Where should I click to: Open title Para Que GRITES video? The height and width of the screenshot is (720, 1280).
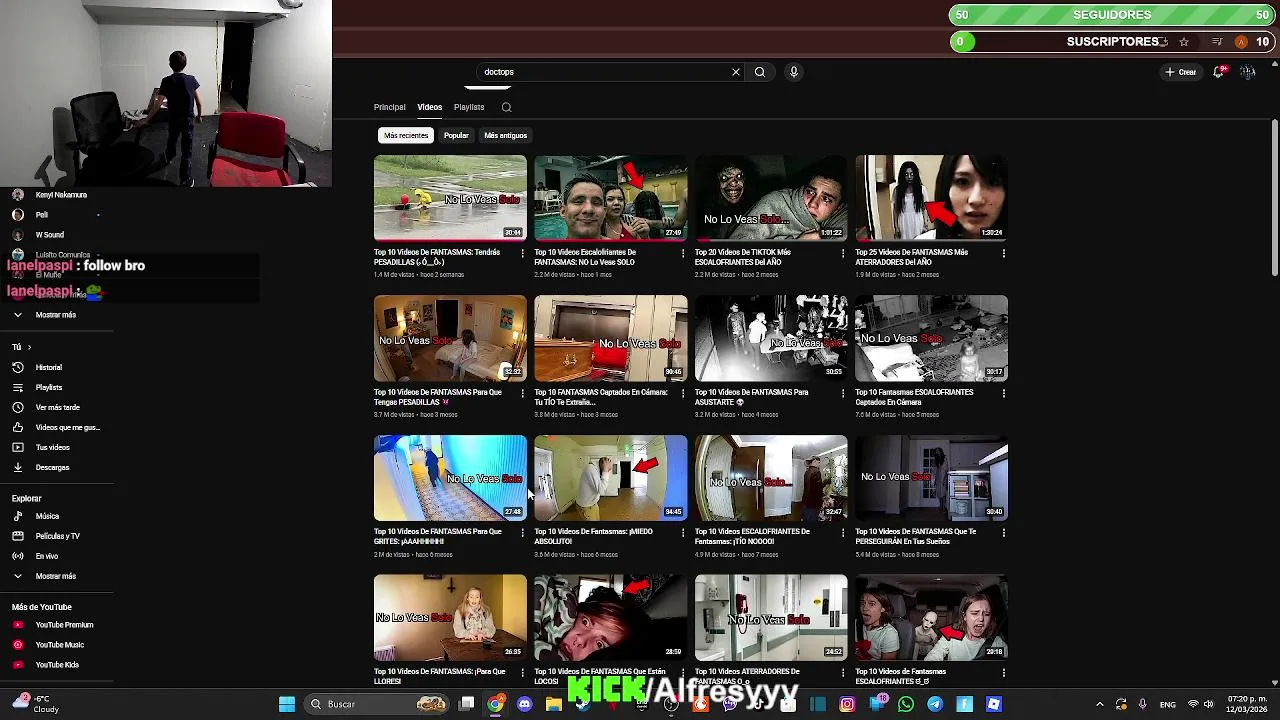[438, 536]
